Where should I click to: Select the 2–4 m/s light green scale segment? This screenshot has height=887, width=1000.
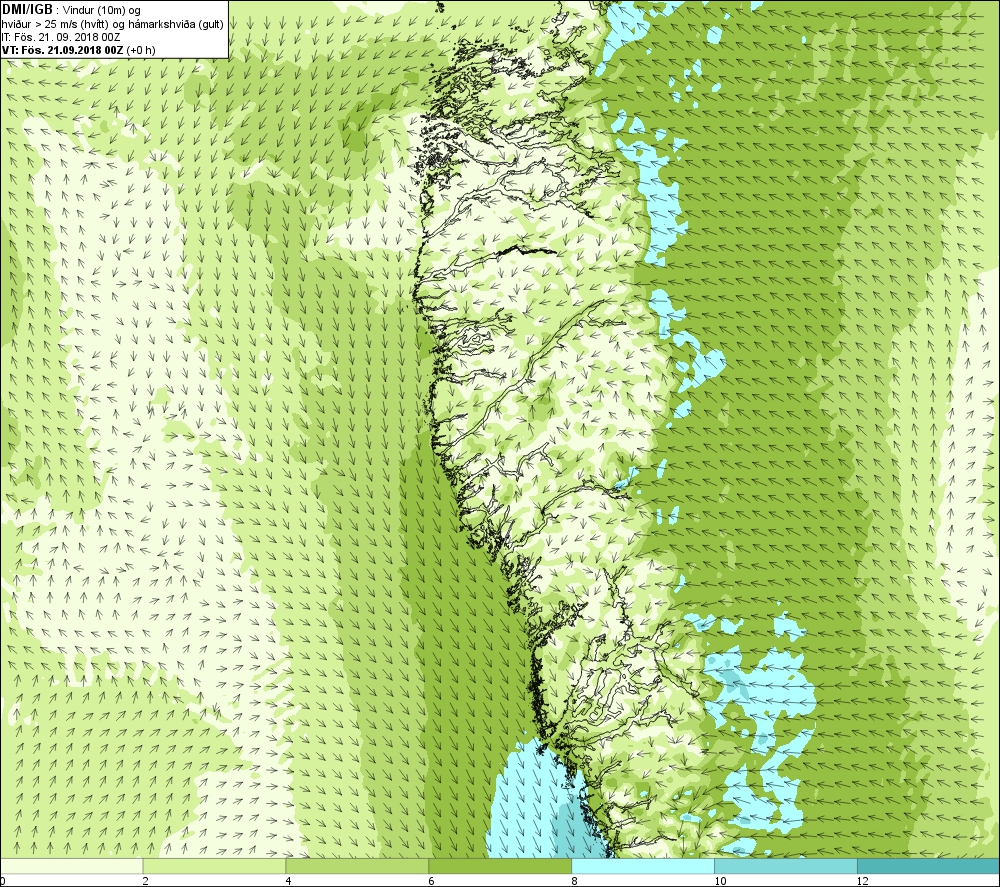coord(214,866)
